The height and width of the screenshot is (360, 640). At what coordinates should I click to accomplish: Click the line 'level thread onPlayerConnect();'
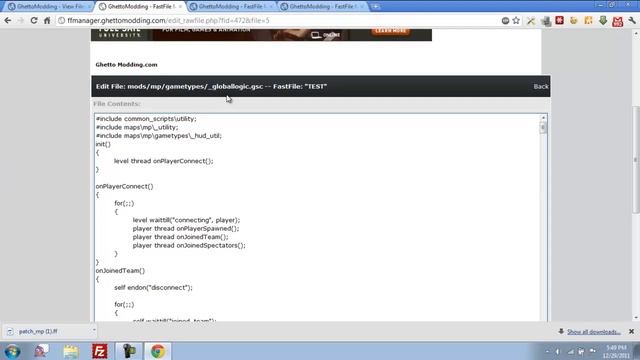point(163,161)
